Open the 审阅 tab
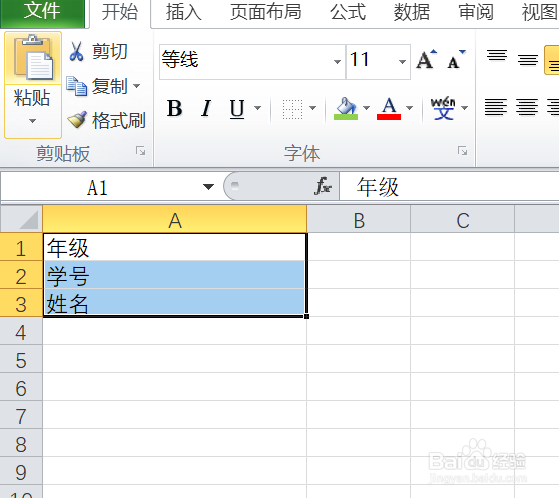Screen dimensions: 559x498 pyautogui.click(x=476, y=12)
